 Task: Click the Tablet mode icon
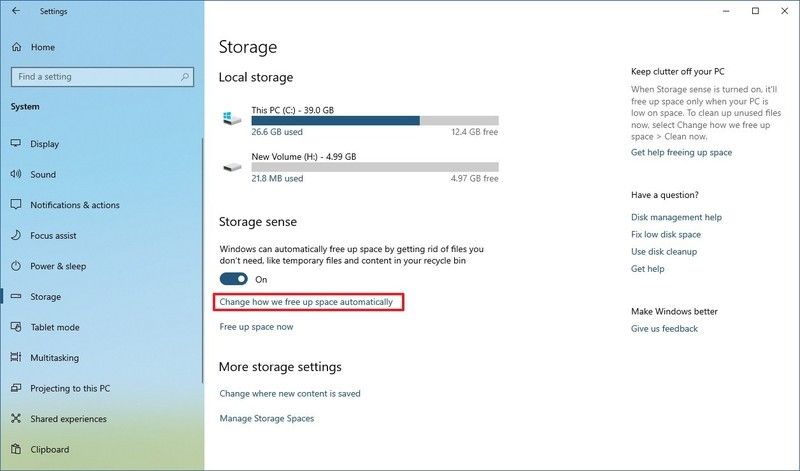(x=16, y=327)
